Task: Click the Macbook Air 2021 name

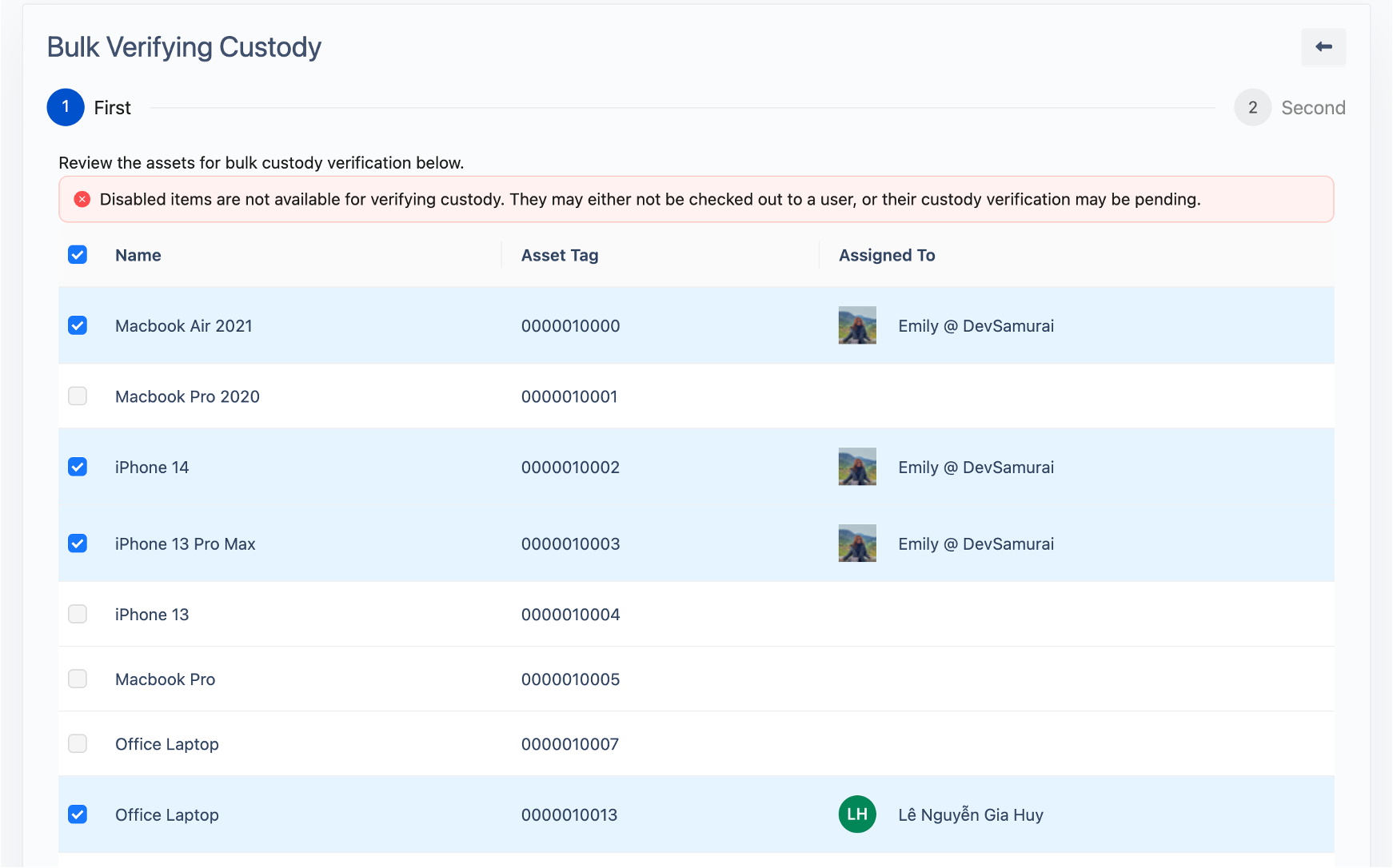Action: (184, 326)
